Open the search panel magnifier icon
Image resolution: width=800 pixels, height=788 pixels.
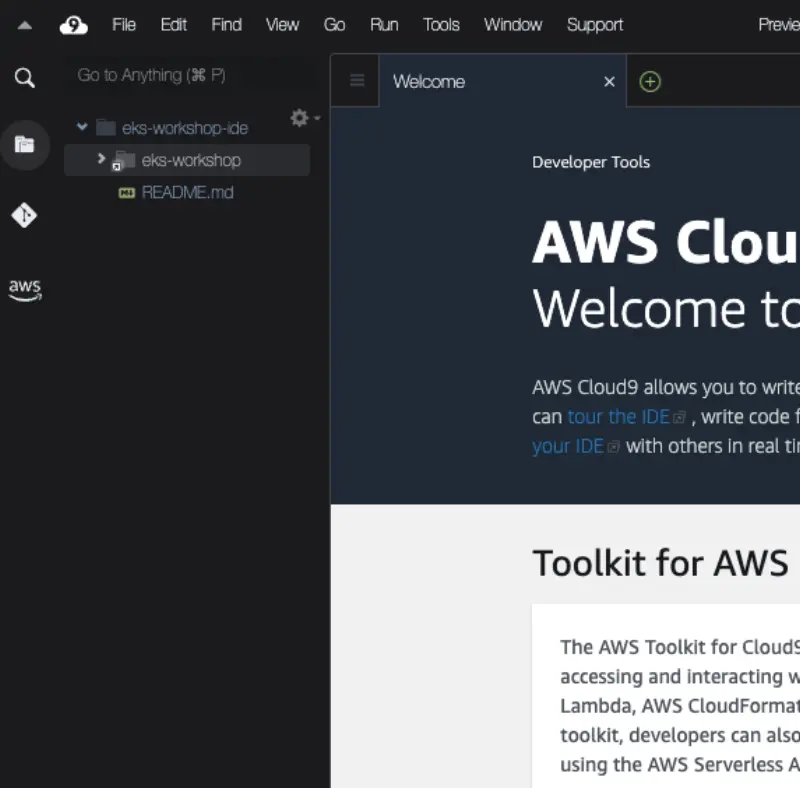coord(25,78)
